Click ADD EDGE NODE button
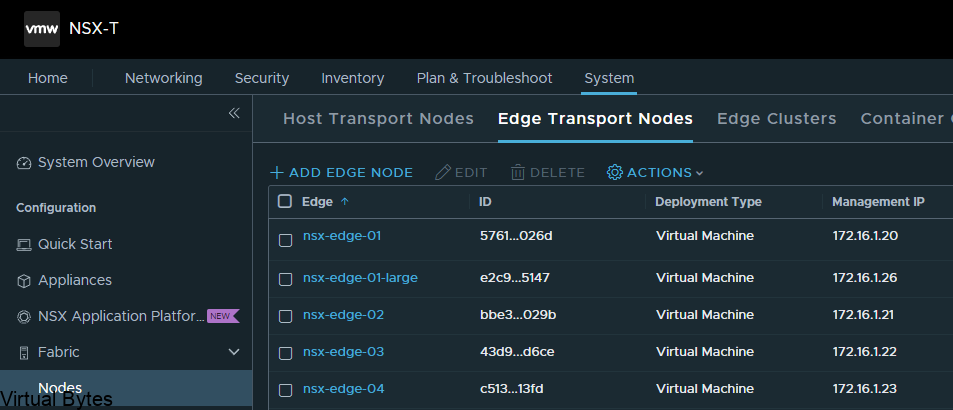 [x=342, y=173]
